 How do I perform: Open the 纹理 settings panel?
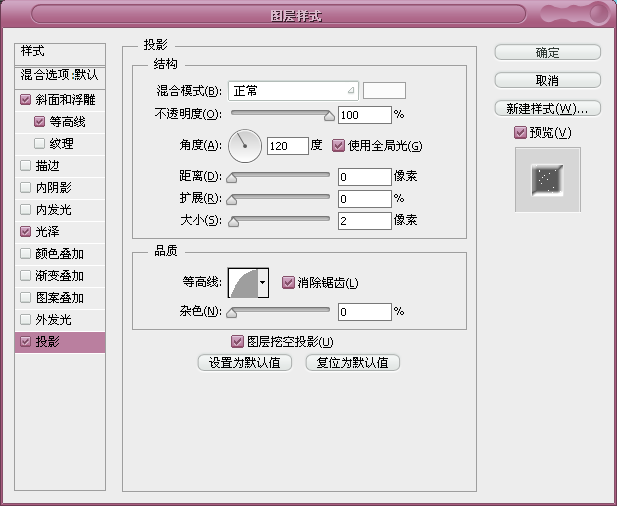61,144
